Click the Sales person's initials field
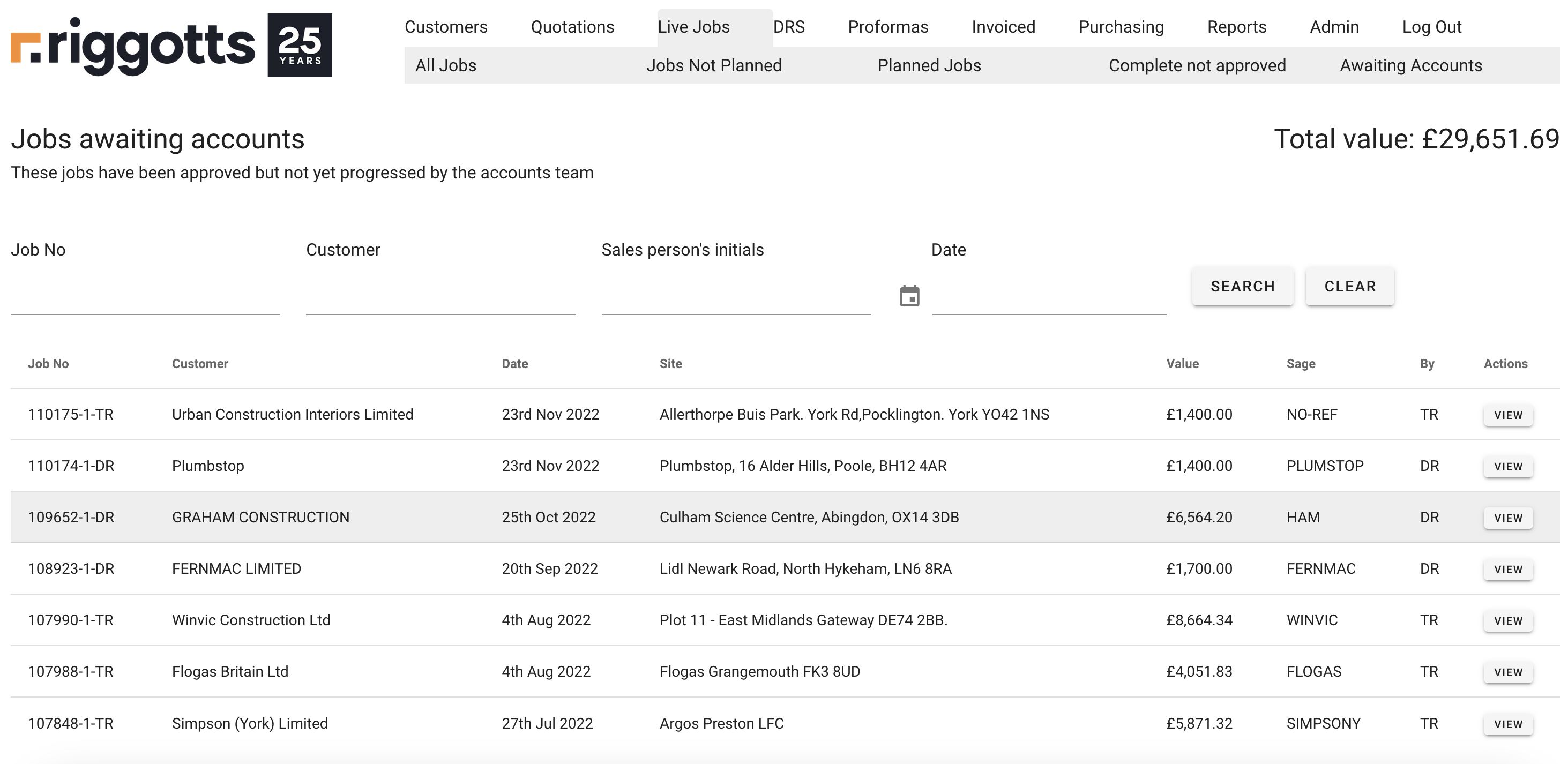Viewport: 1568px width, 764px height. [735, 297]
